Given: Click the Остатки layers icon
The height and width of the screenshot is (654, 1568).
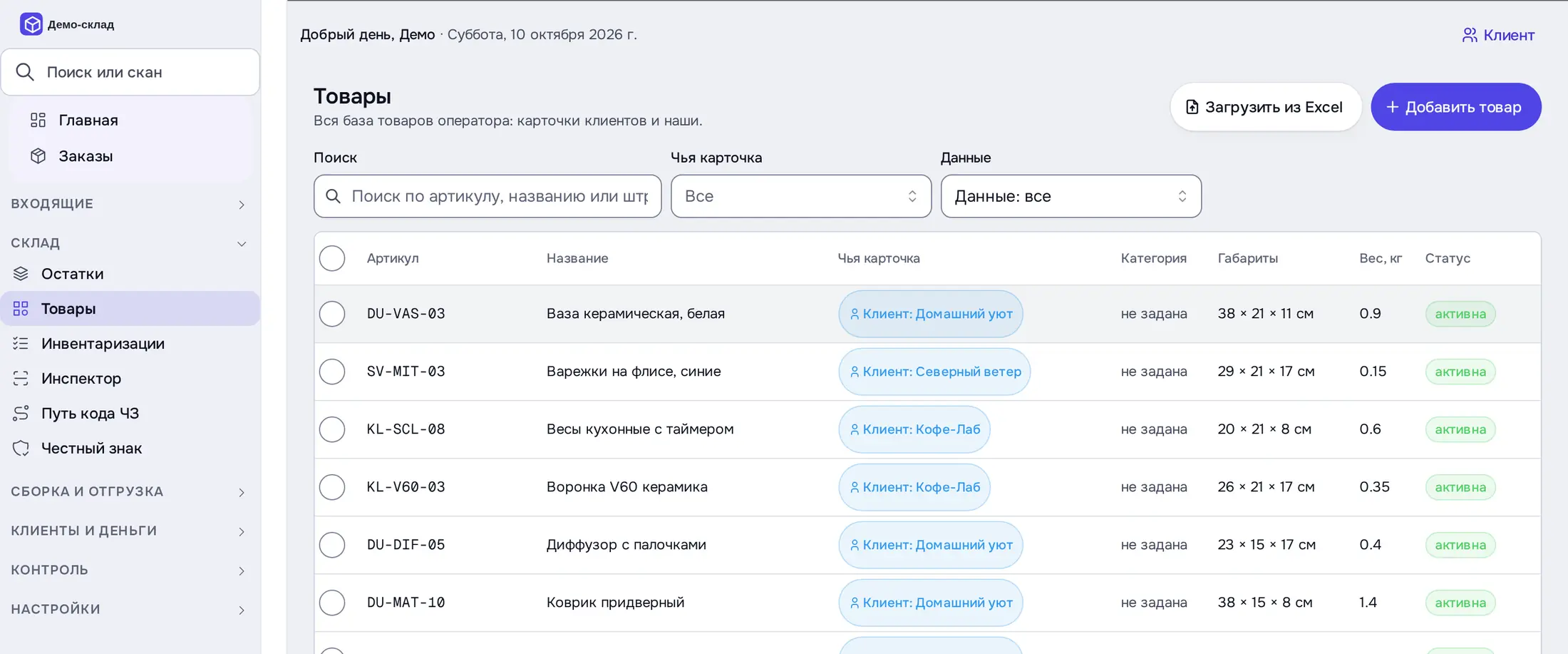Looking at the screenshot, I should click(x=21, y=273).
